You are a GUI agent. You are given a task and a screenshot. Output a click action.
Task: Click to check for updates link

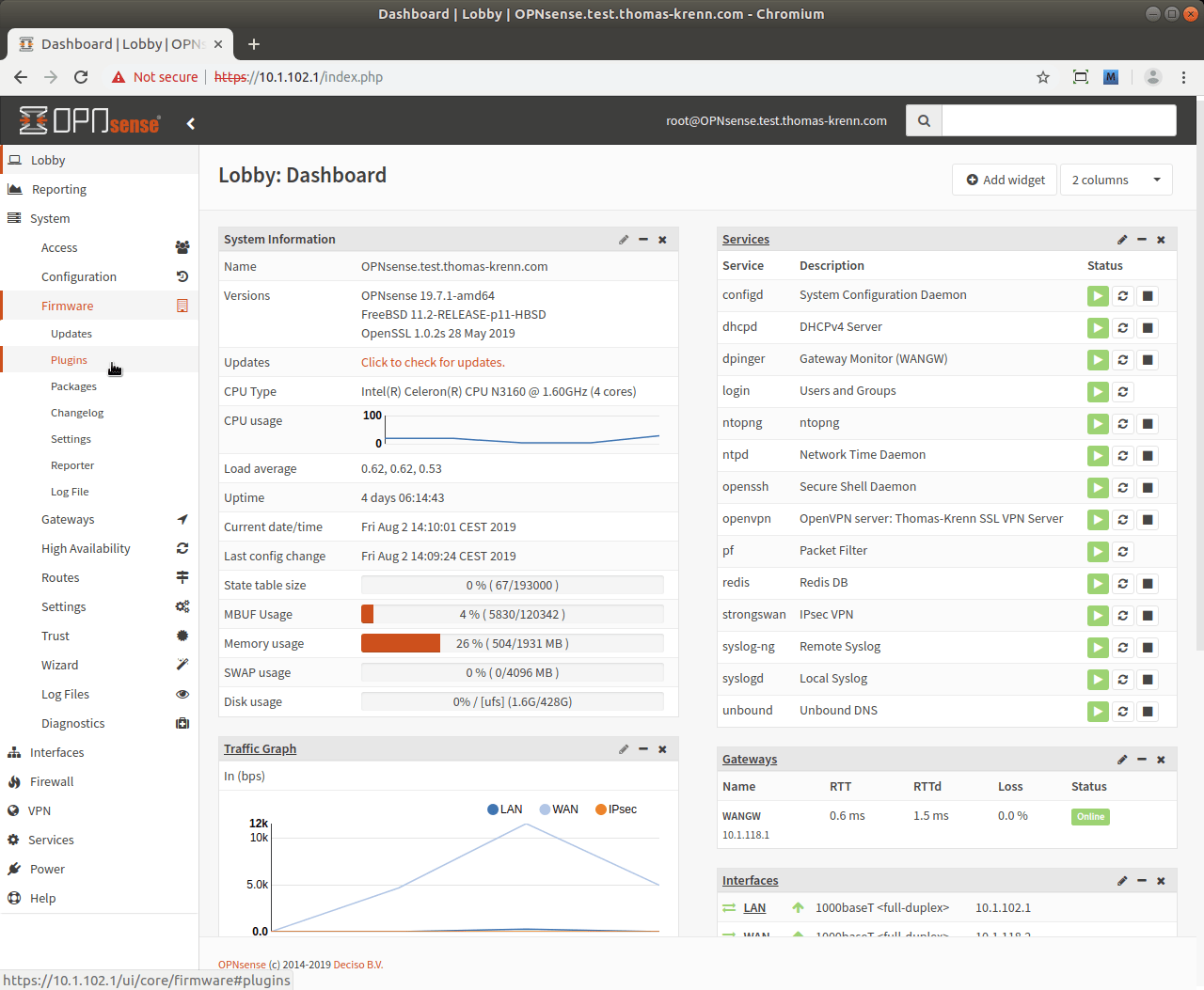pyautogui.click(x=433, y=363)
